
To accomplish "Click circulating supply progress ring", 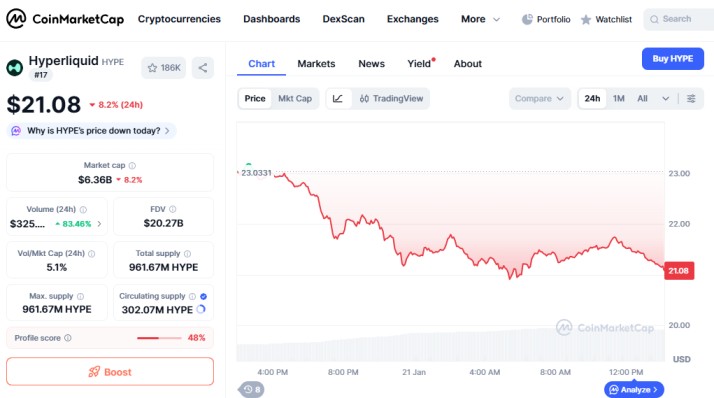I will tap(201, 309).
